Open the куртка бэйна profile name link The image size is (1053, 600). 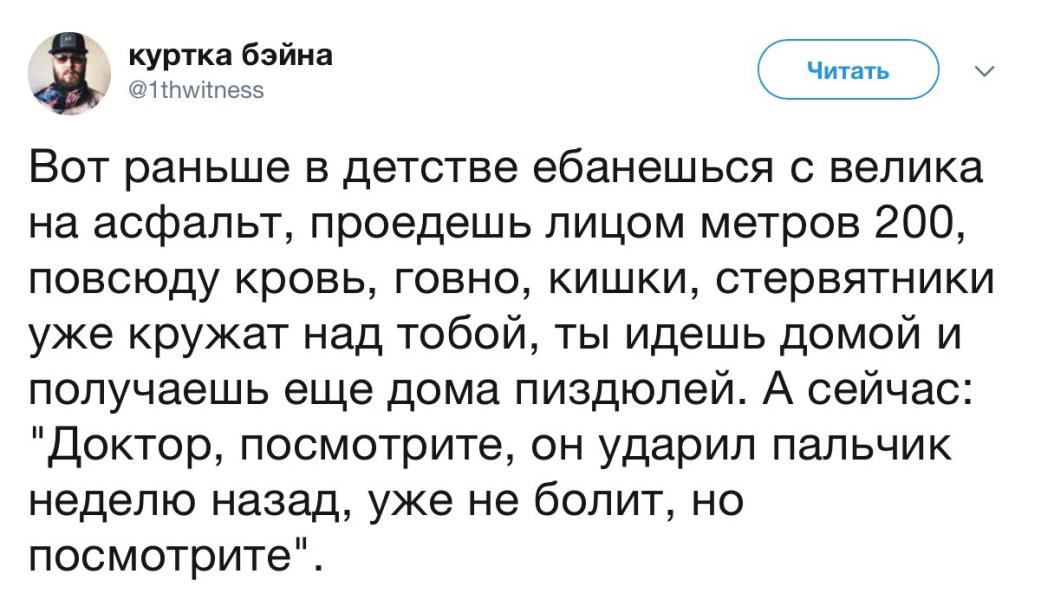230,56
